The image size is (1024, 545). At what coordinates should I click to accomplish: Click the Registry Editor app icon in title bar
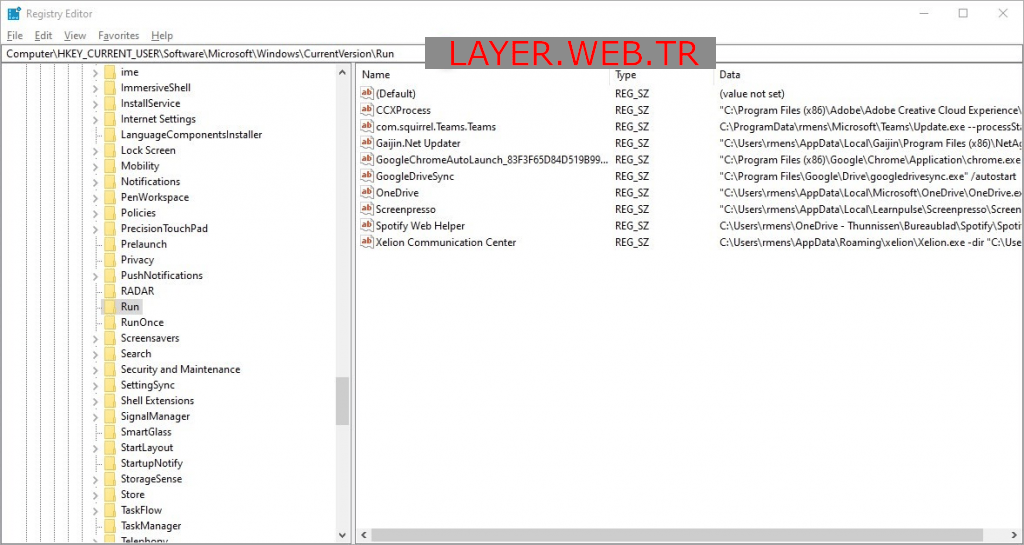[x=12, y=13]
